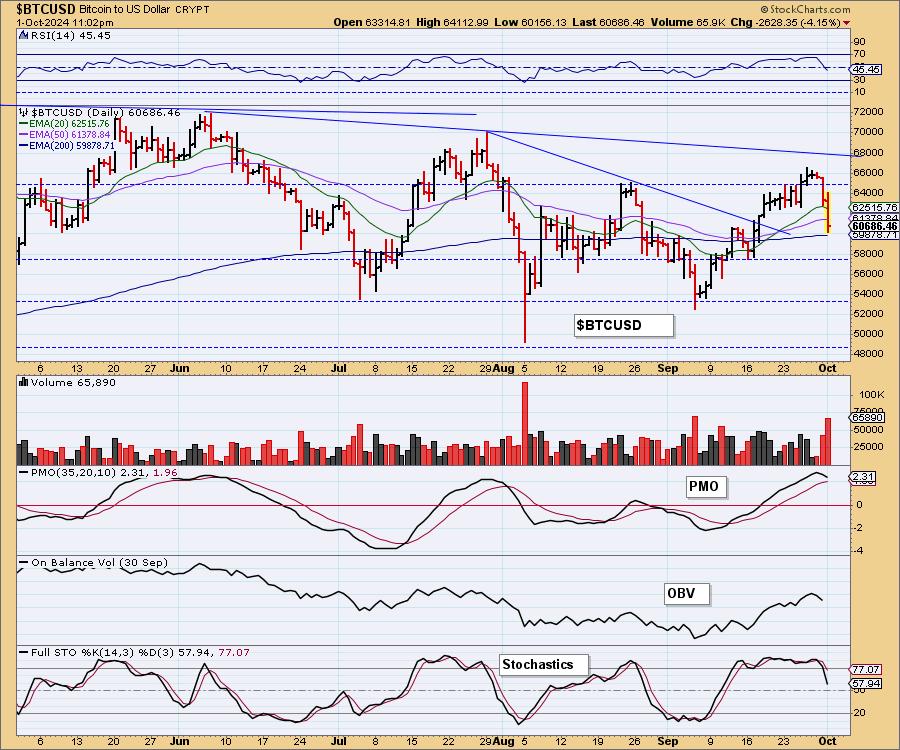Click the Volume 65.9K header value

point(687,22)
